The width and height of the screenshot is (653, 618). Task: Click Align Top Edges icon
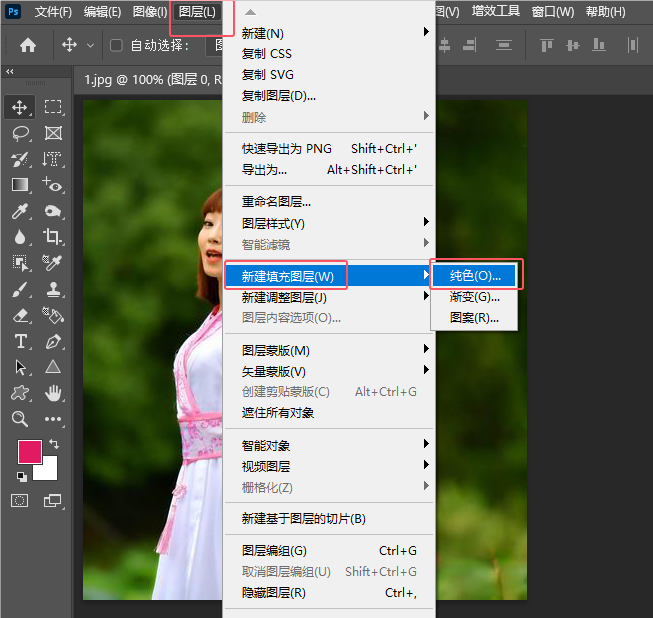pos(546,45)
